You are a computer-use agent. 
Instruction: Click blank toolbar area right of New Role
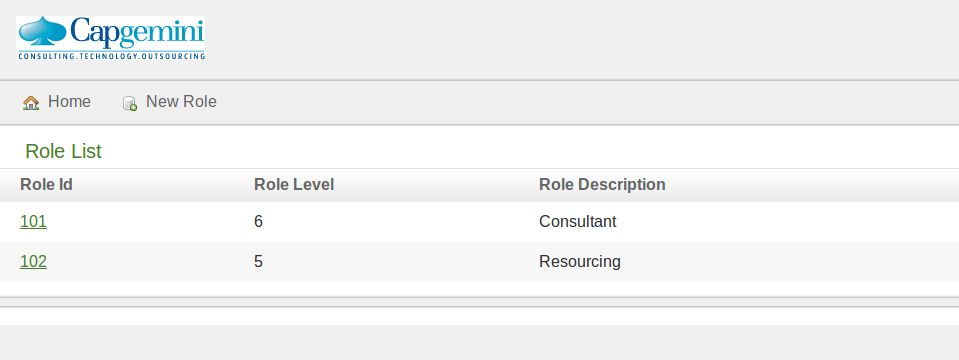click(x=587, y=102)
